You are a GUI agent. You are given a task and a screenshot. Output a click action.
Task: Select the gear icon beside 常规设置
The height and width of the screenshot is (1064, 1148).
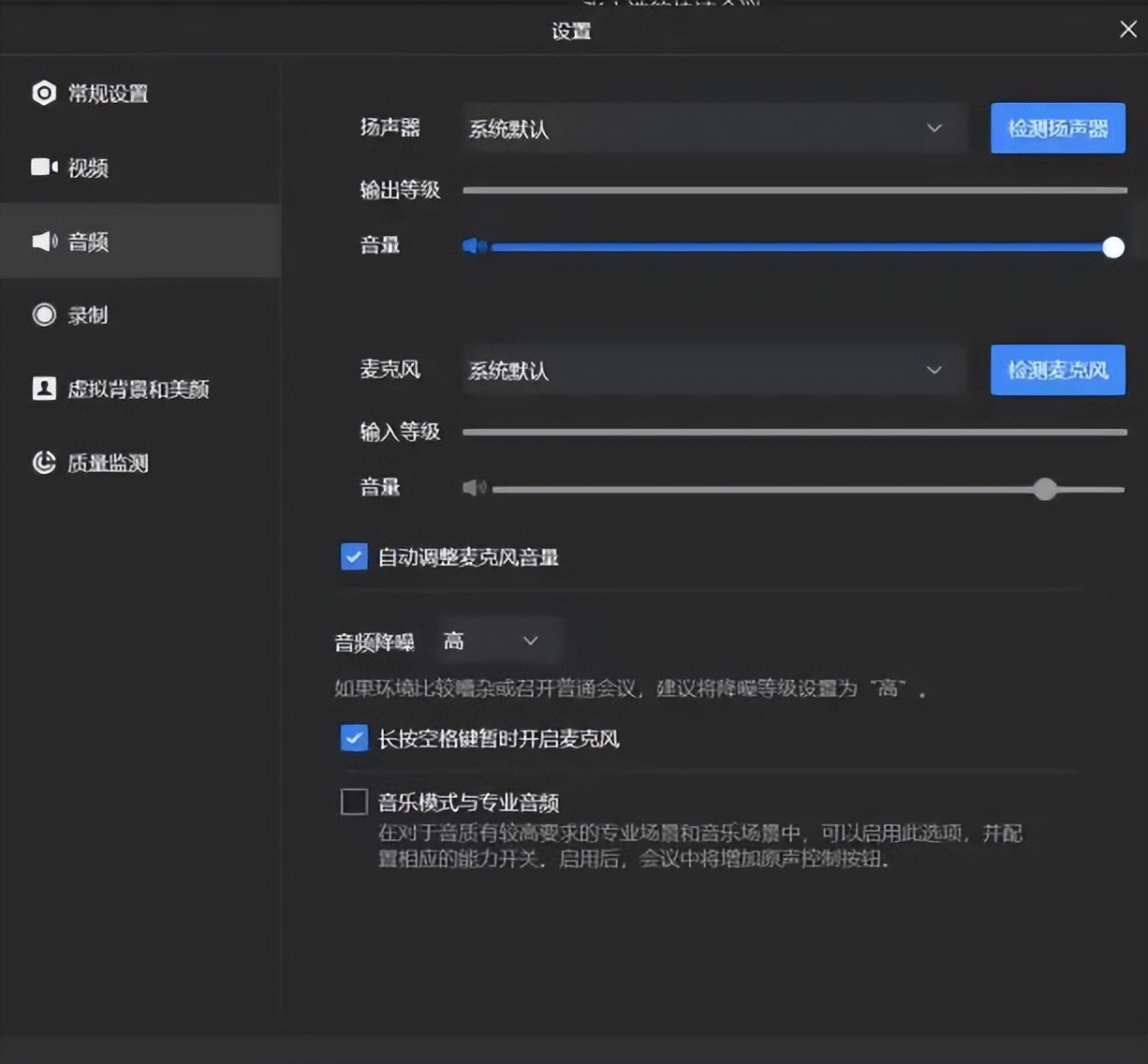43,93
